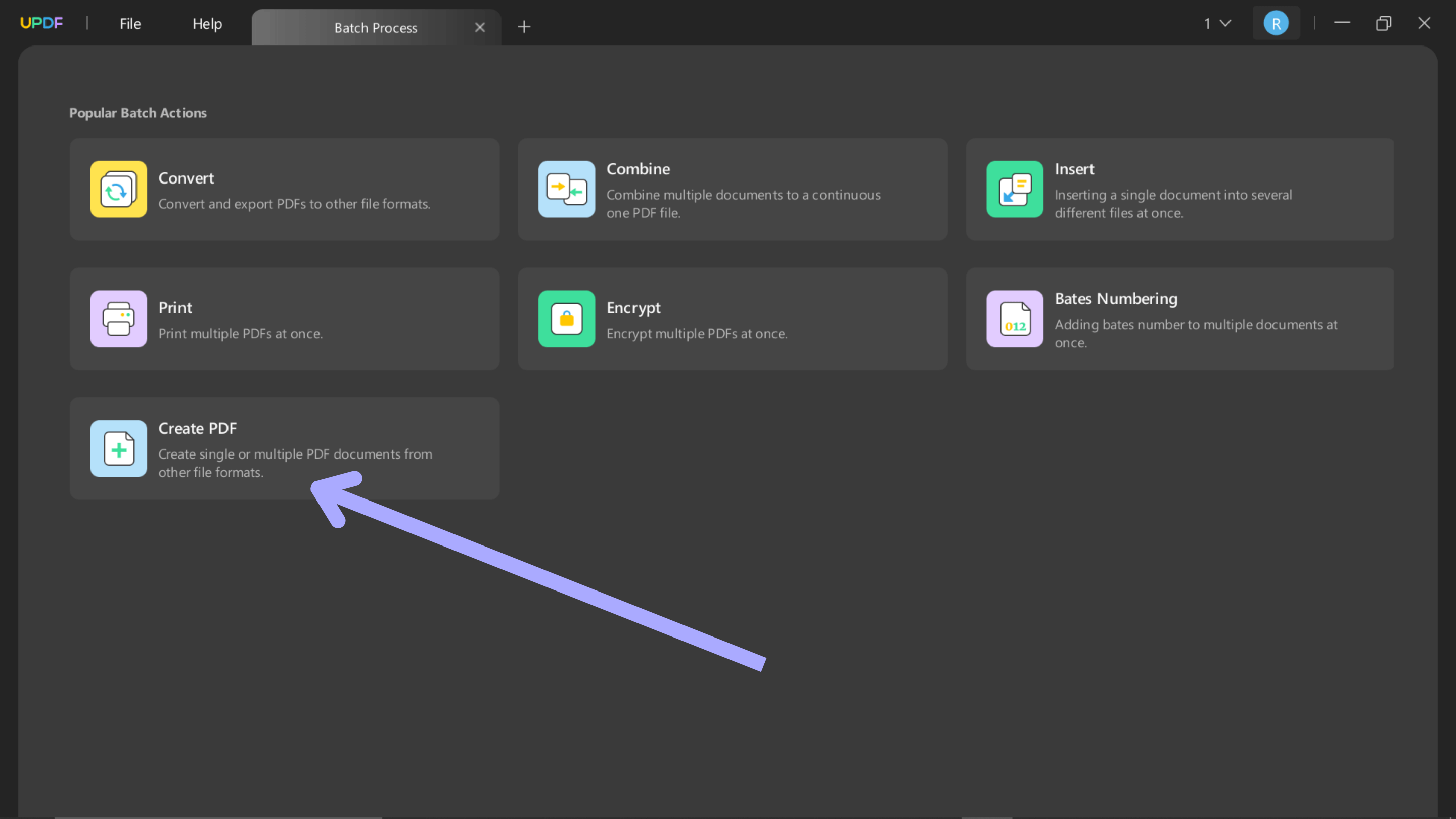1456x819 pixels.
Task: Click the green Encrypt lock icon
Action: click(x=566, y=319)
